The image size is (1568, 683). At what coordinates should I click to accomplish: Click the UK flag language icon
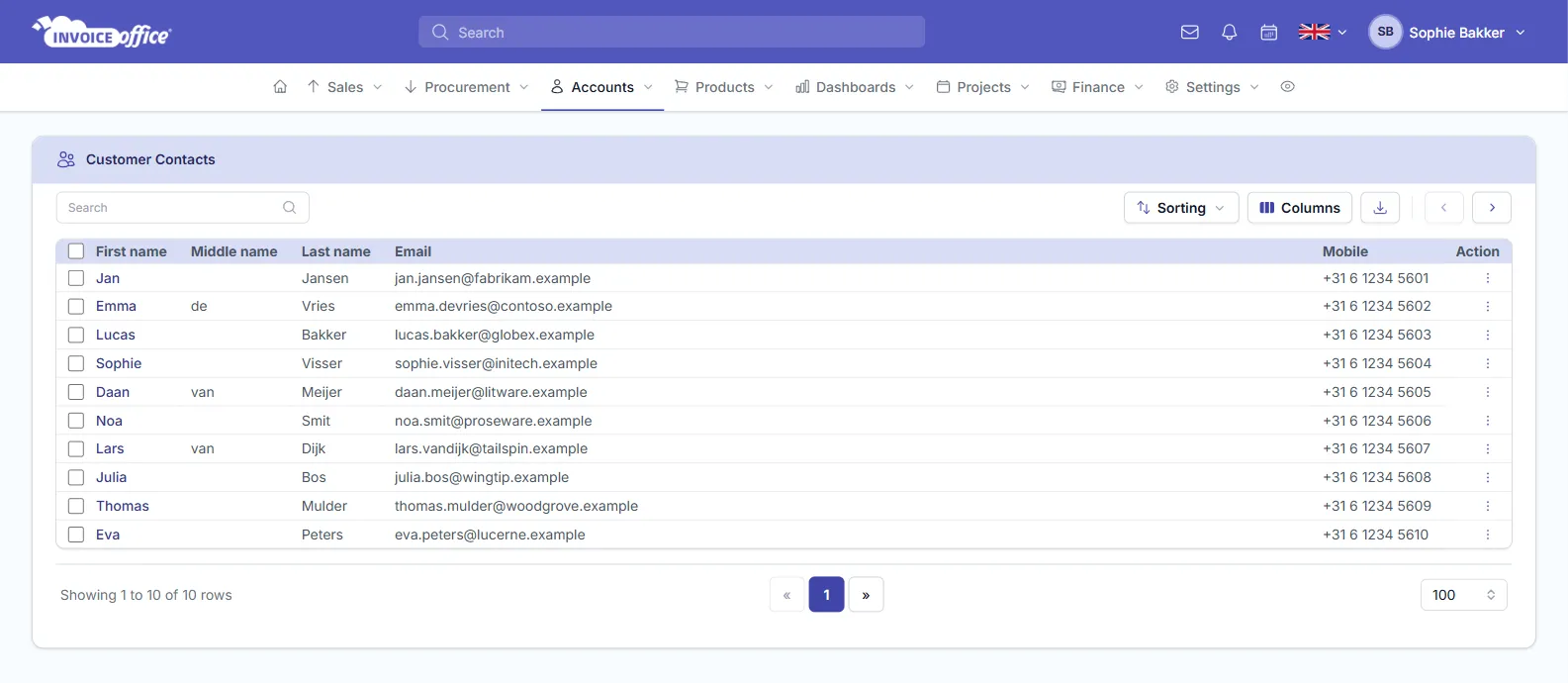(x=1315, y=32)
